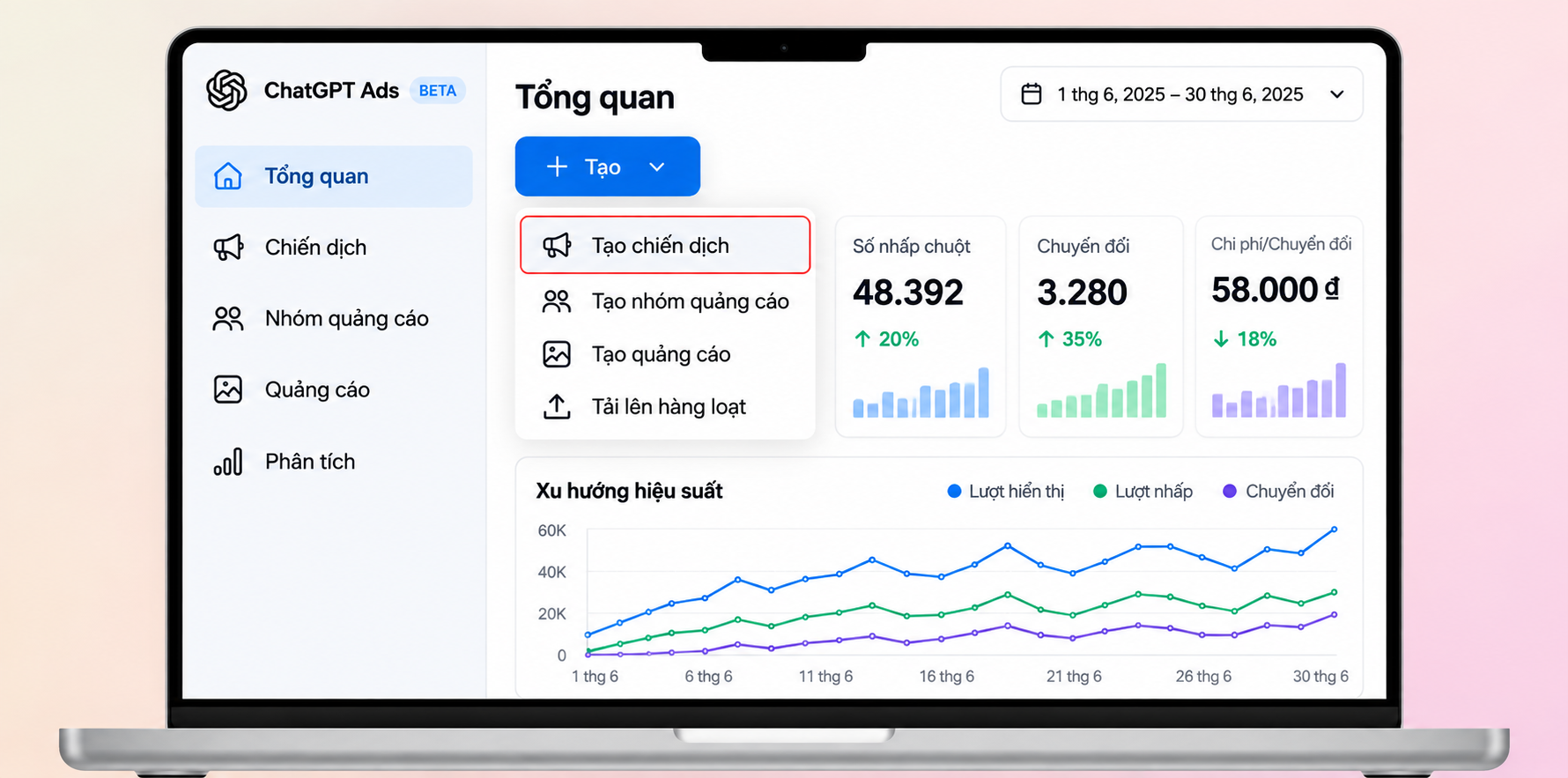Toggle Lượt nhấp legend green dot
The image size is (1568, 778).
click(x=1099, y=491)
